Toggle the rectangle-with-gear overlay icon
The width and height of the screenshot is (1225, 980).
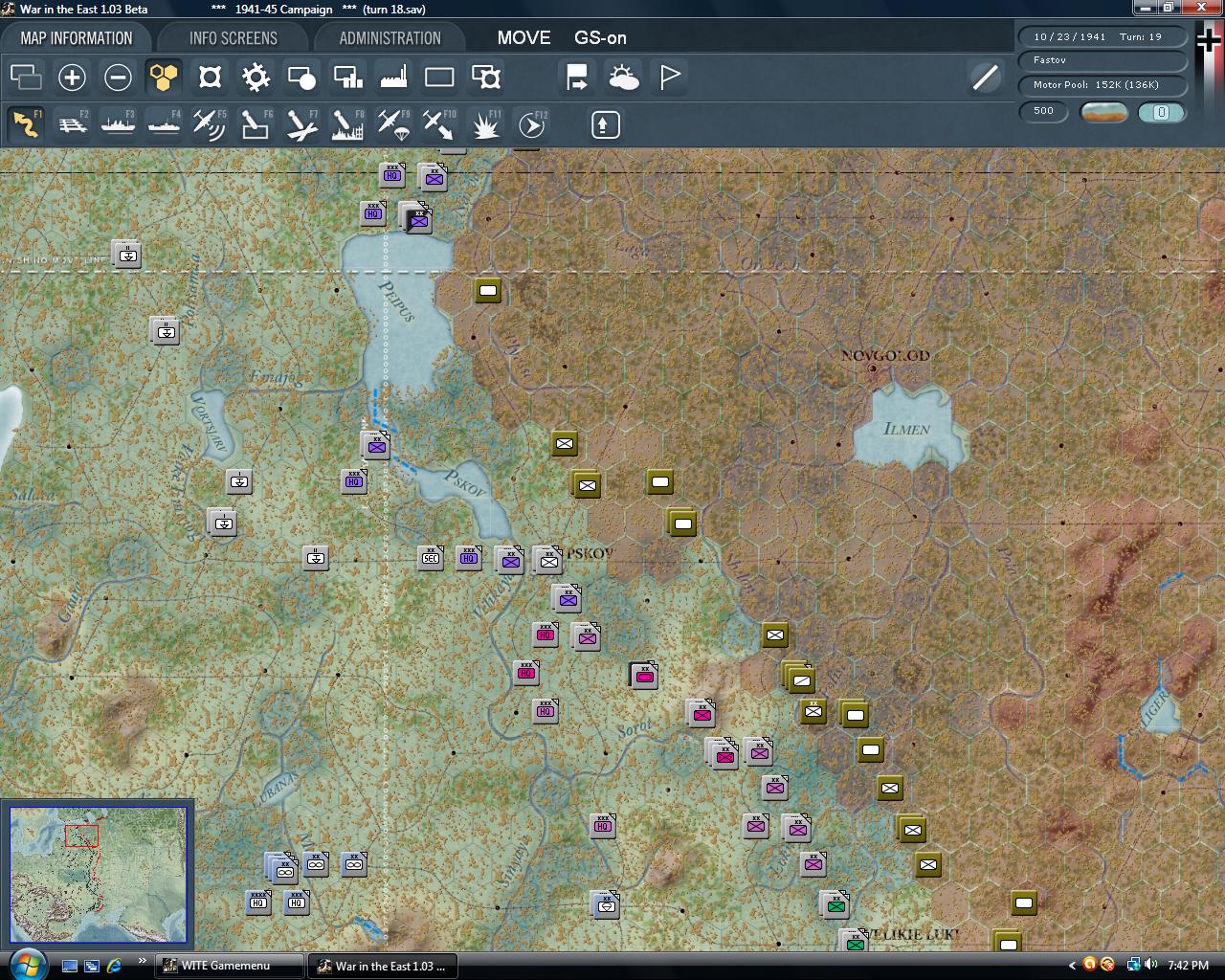tap(485, 78)
